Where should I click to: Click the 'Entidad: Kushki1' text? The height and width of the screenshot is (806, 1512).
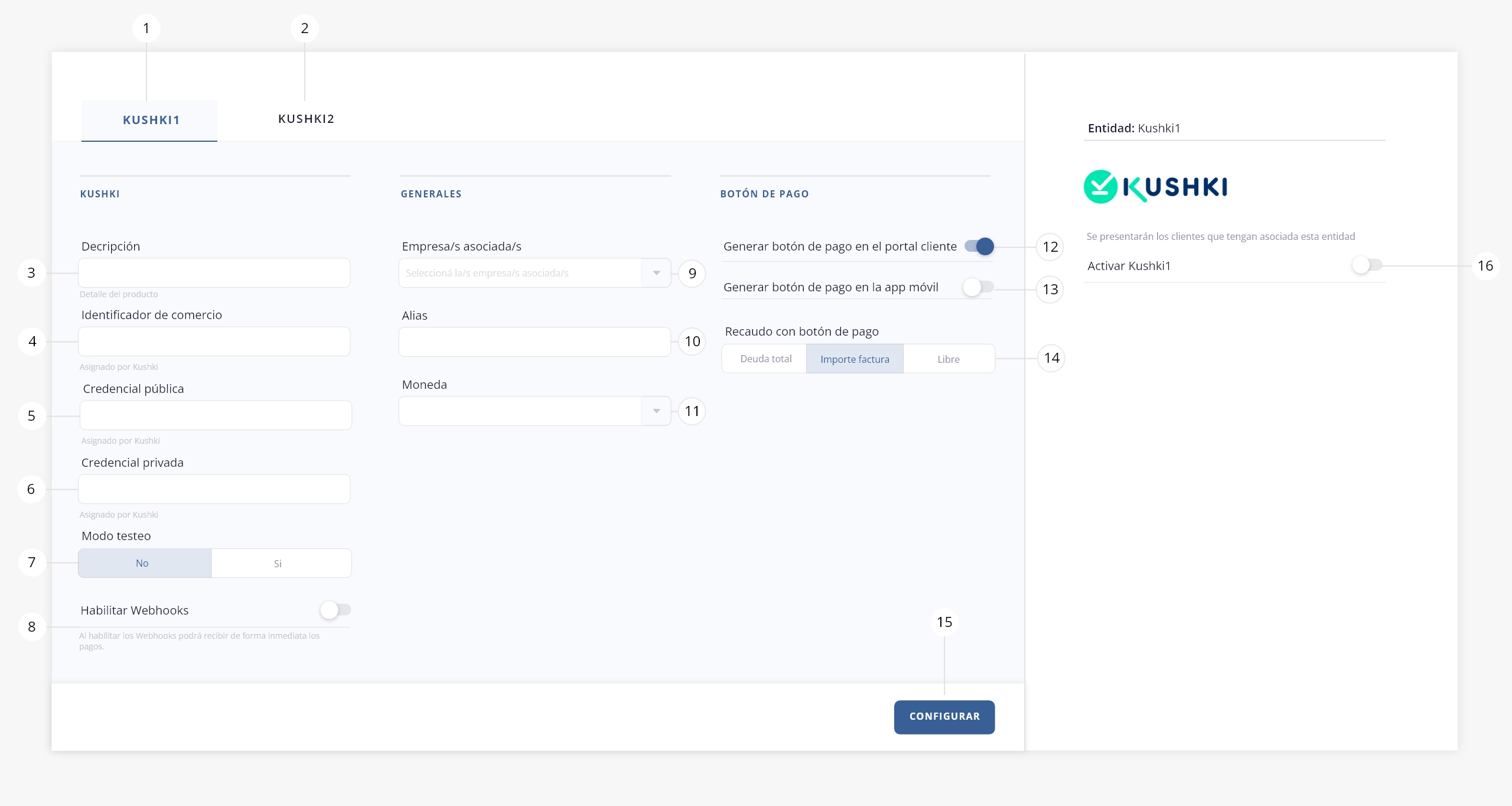click(1134, 128)
